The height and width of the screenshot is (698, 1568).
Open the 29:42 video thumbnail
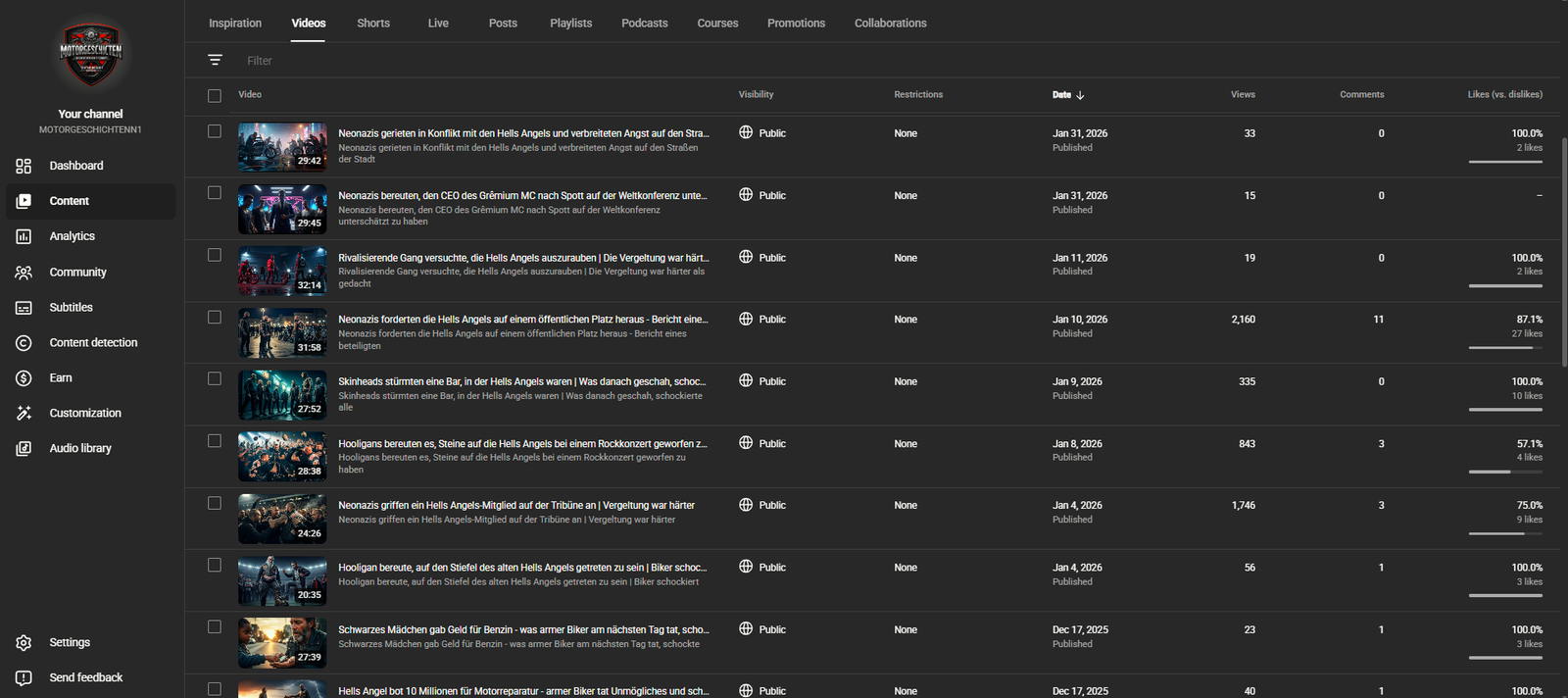282,147
